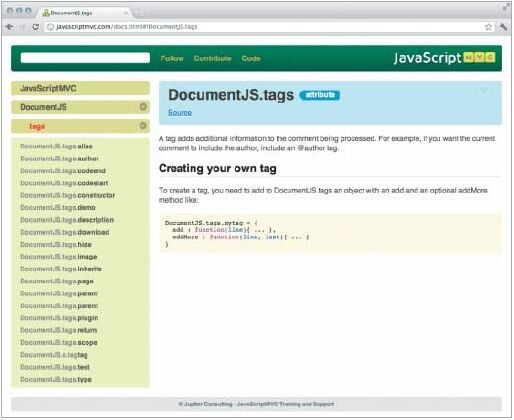This screenshot has height=420, width=514.
Task: Open the Contribute menu item
Action: 212,58
